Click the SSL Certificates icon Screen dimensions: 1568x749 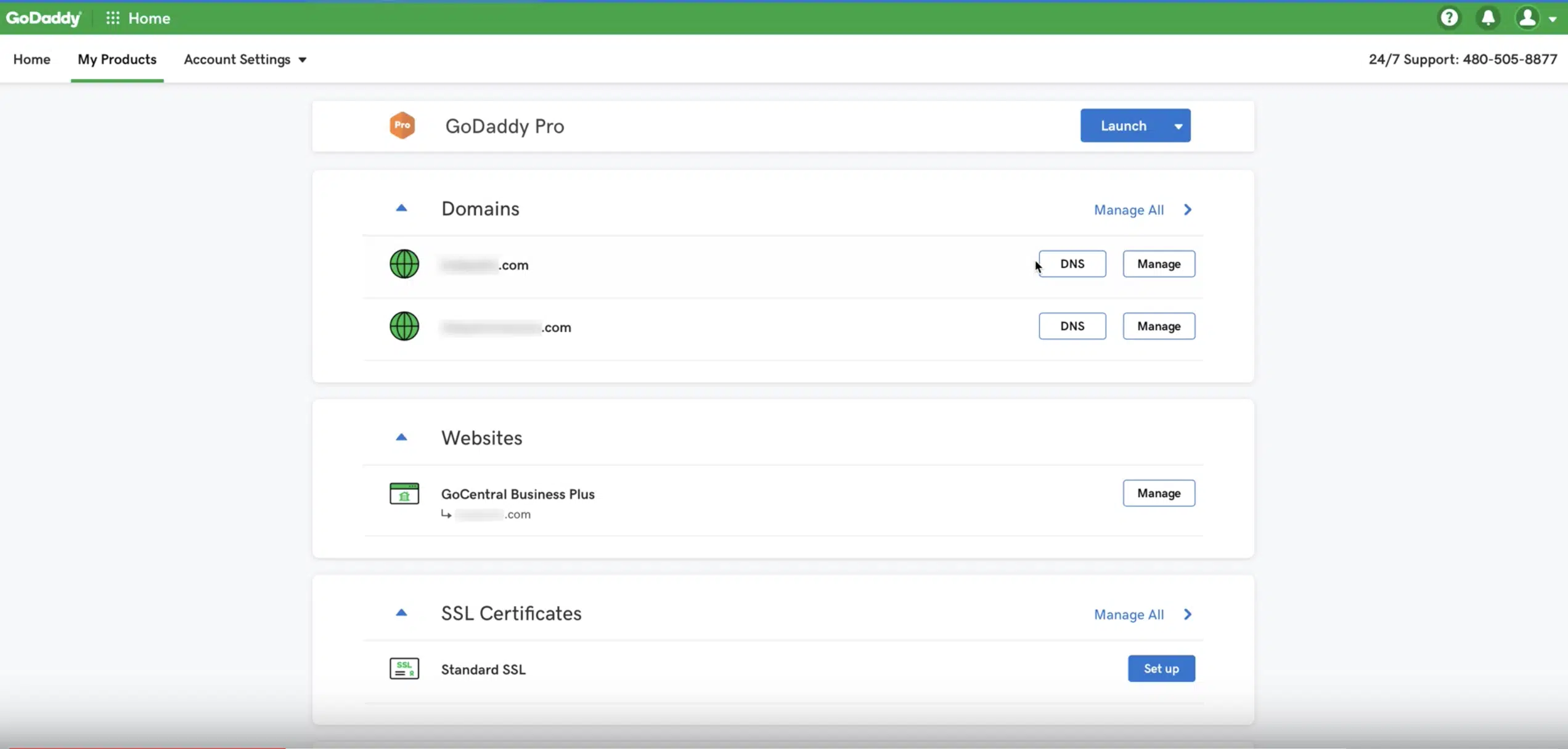(403, 668)
